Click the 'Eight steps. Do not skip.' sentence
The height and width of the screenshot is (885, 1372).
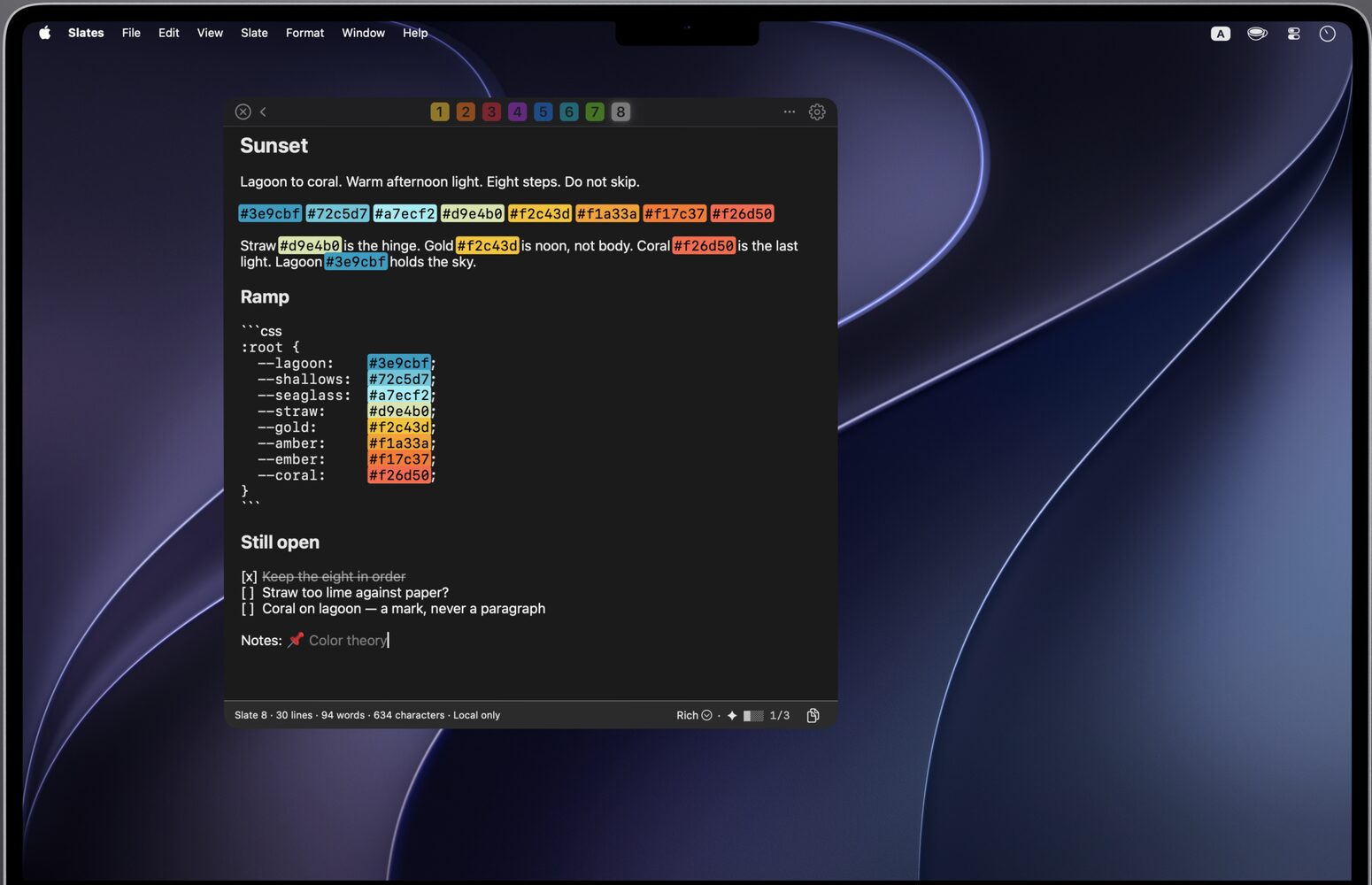[x=563, y=181]
